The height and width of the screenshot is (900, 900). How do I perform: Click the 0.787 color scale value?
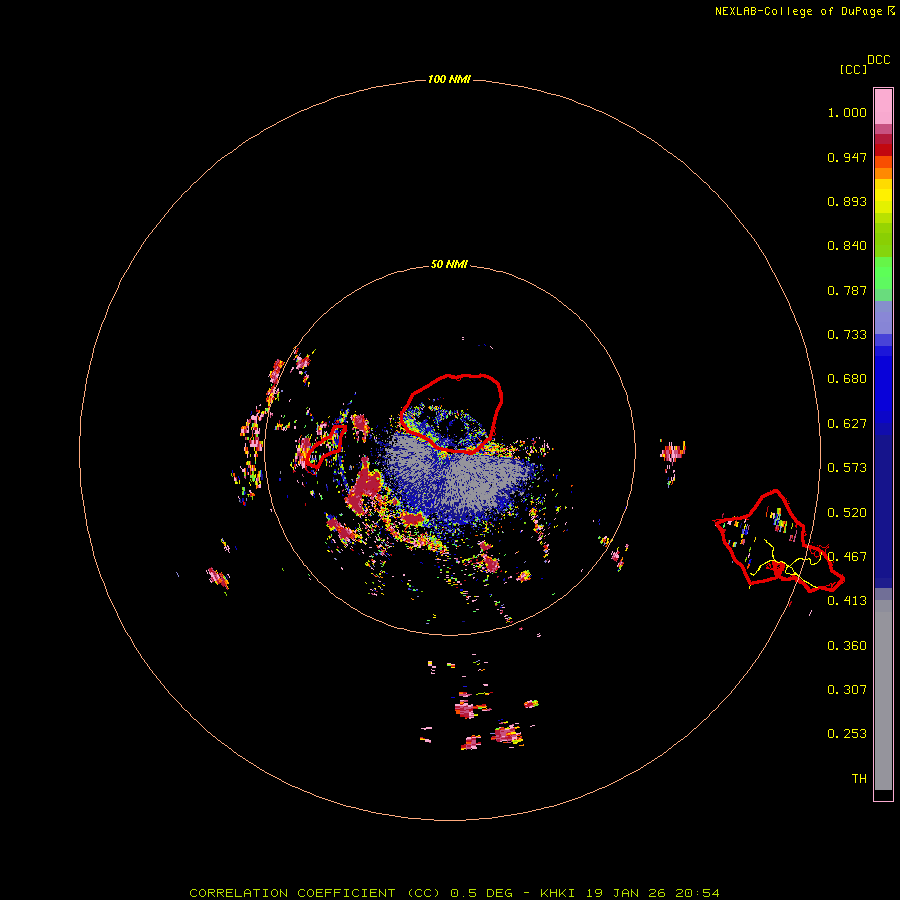click(x=847, y=290)
